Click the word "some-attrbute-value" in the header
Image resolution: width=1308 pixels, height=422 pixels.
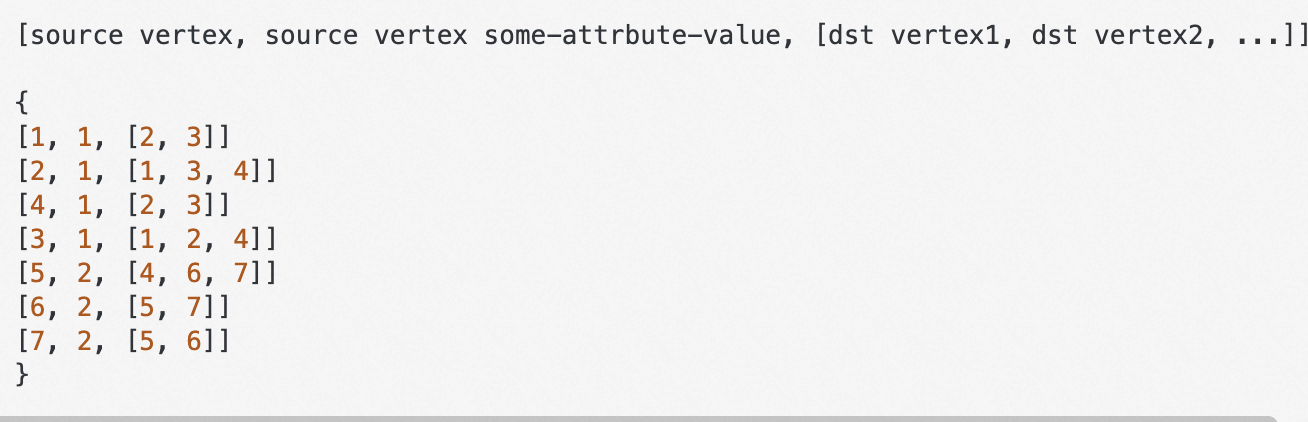[x=636, y=37]
